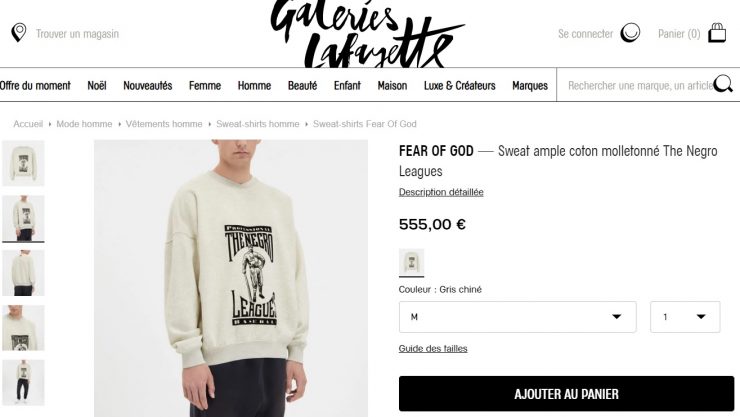Select the first sweatshirt flat-lay thumbnail
Screen dimensions: 740x417
[x=23, y=163]
